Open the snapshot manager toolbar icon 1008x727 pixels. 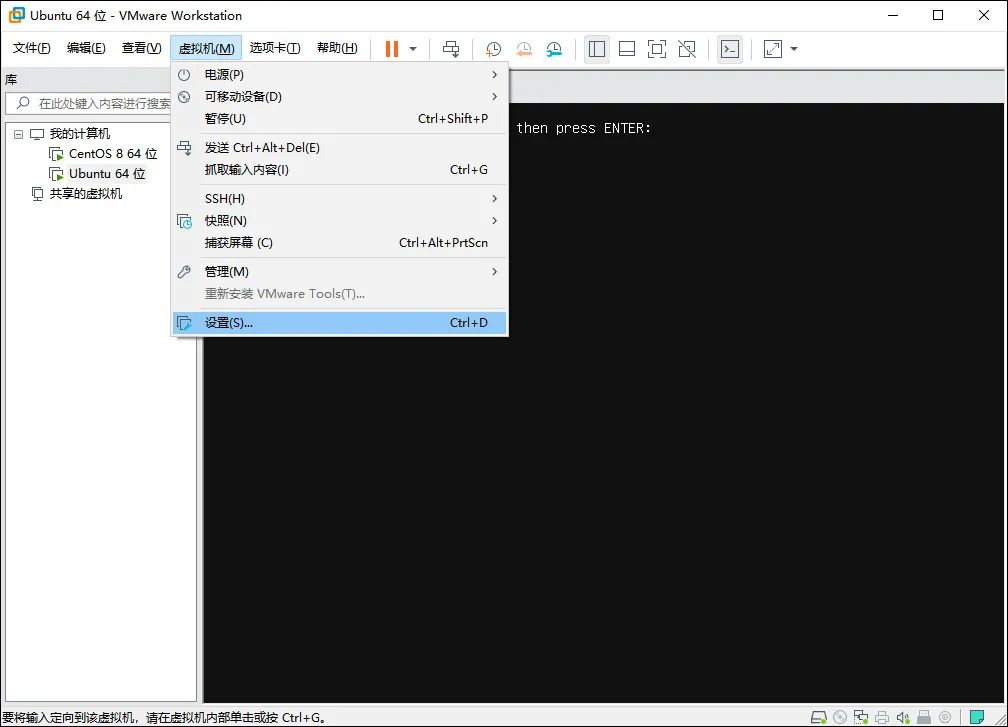click(554, 49)
